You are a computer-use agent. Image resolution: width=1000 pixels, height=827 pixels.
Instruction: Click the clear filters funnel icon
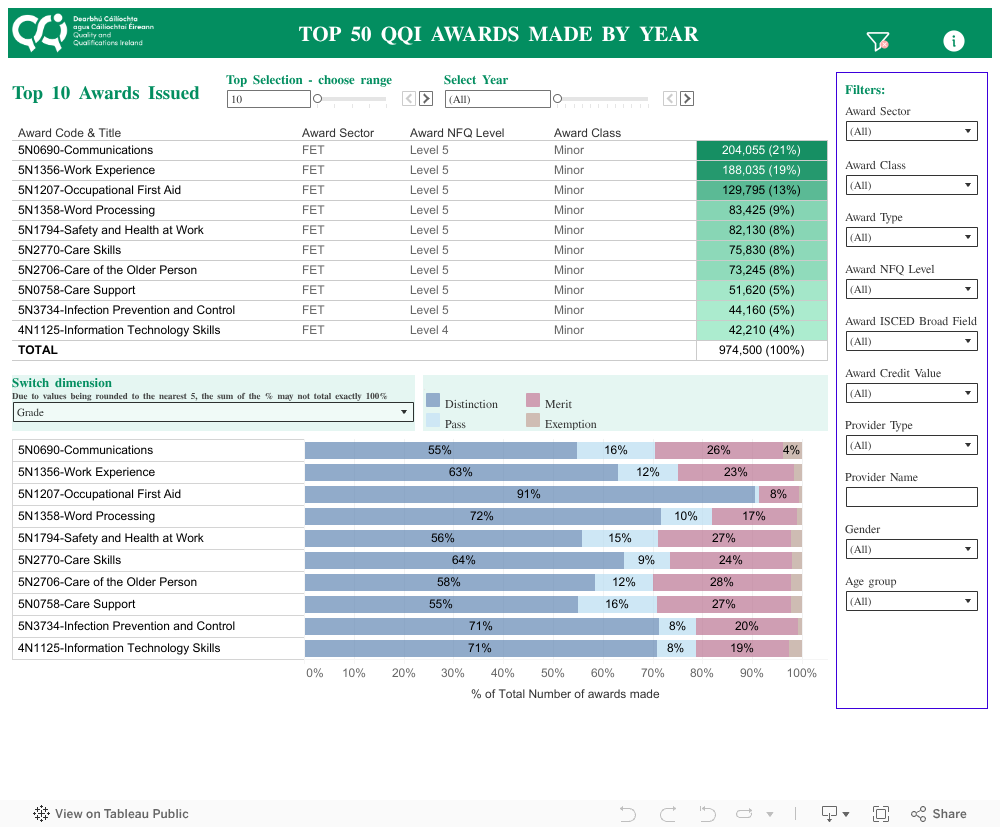(x=877, y=41)
